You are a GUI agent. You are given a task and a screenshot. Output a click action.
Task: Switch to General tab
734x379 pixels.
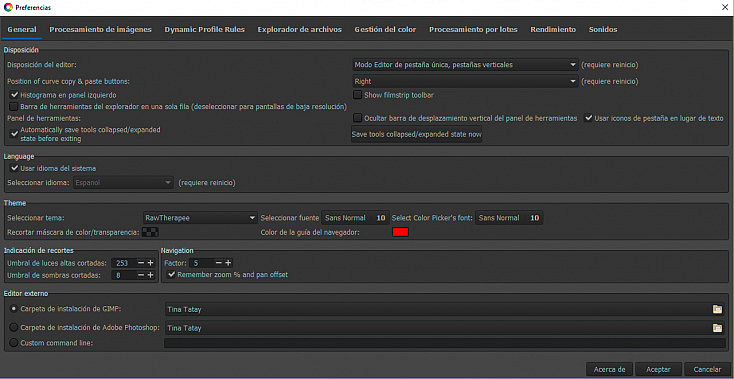click(22, 29)
